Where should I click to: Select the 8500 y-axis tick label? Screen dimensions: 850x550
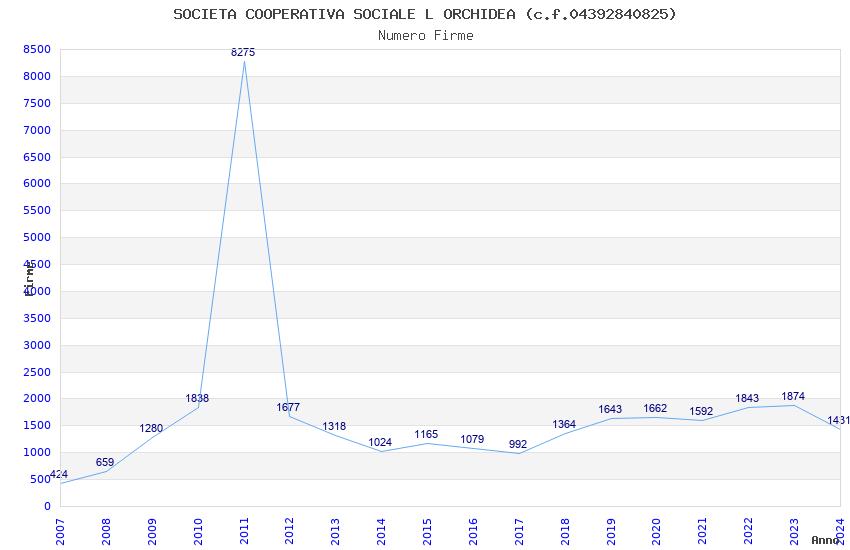click(37, 49)
